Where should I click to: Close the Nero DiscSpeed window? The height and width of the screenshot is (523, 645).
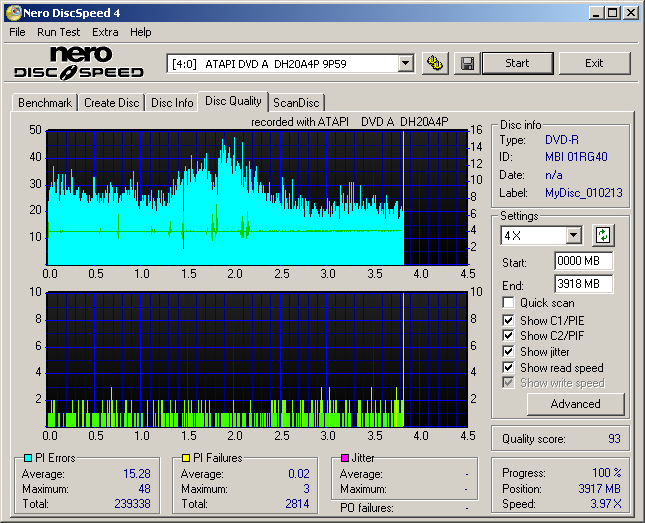[x=631, y=13]
